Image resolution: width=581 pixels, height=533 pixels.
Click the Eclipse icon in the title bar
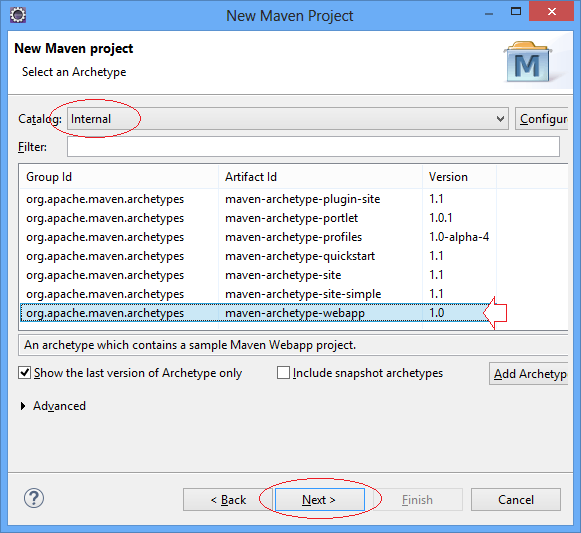click(x=18, y=15)
